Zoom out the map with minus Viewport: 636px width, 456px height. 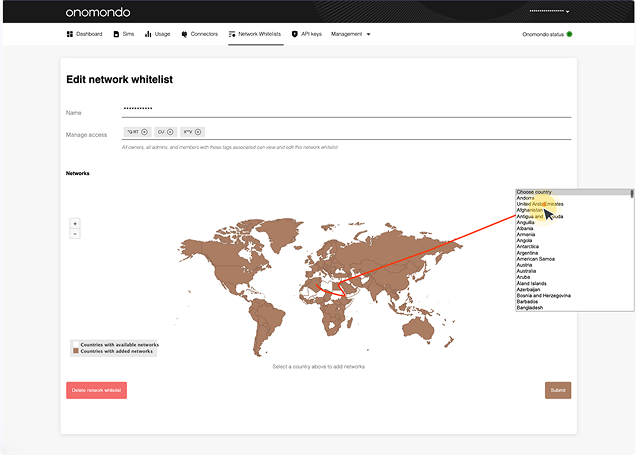point(75,234)
